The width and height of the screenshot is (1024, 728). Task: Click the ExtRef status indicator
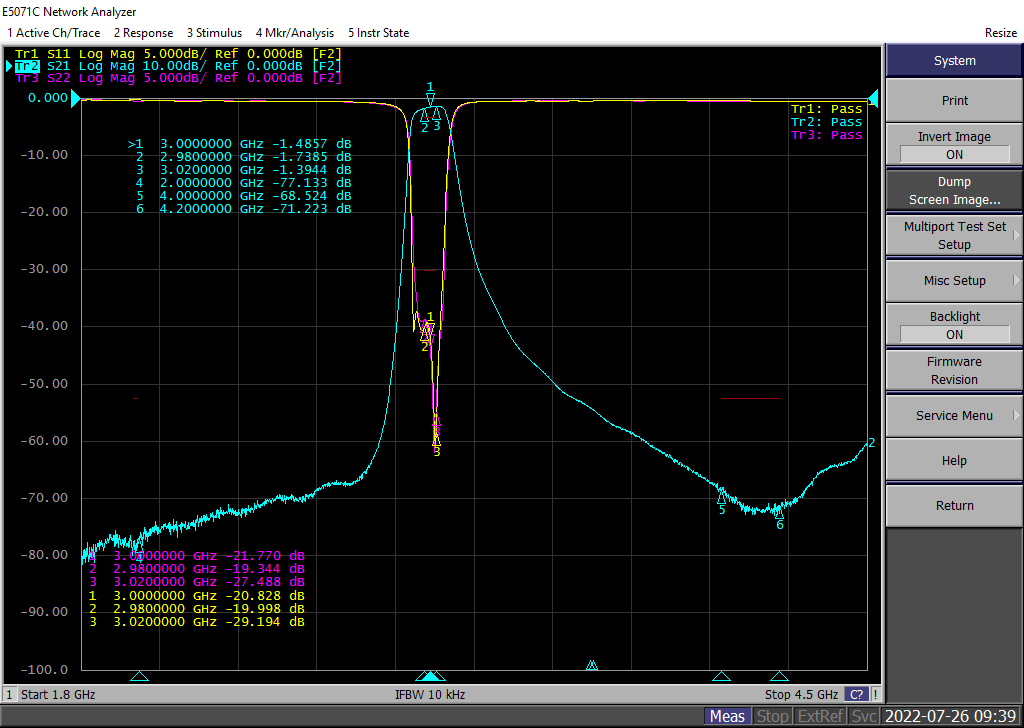point(821,716)
